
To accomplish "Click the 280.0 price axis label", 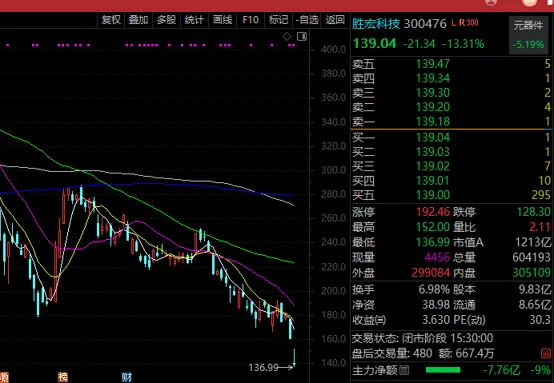I will point(333,194).
